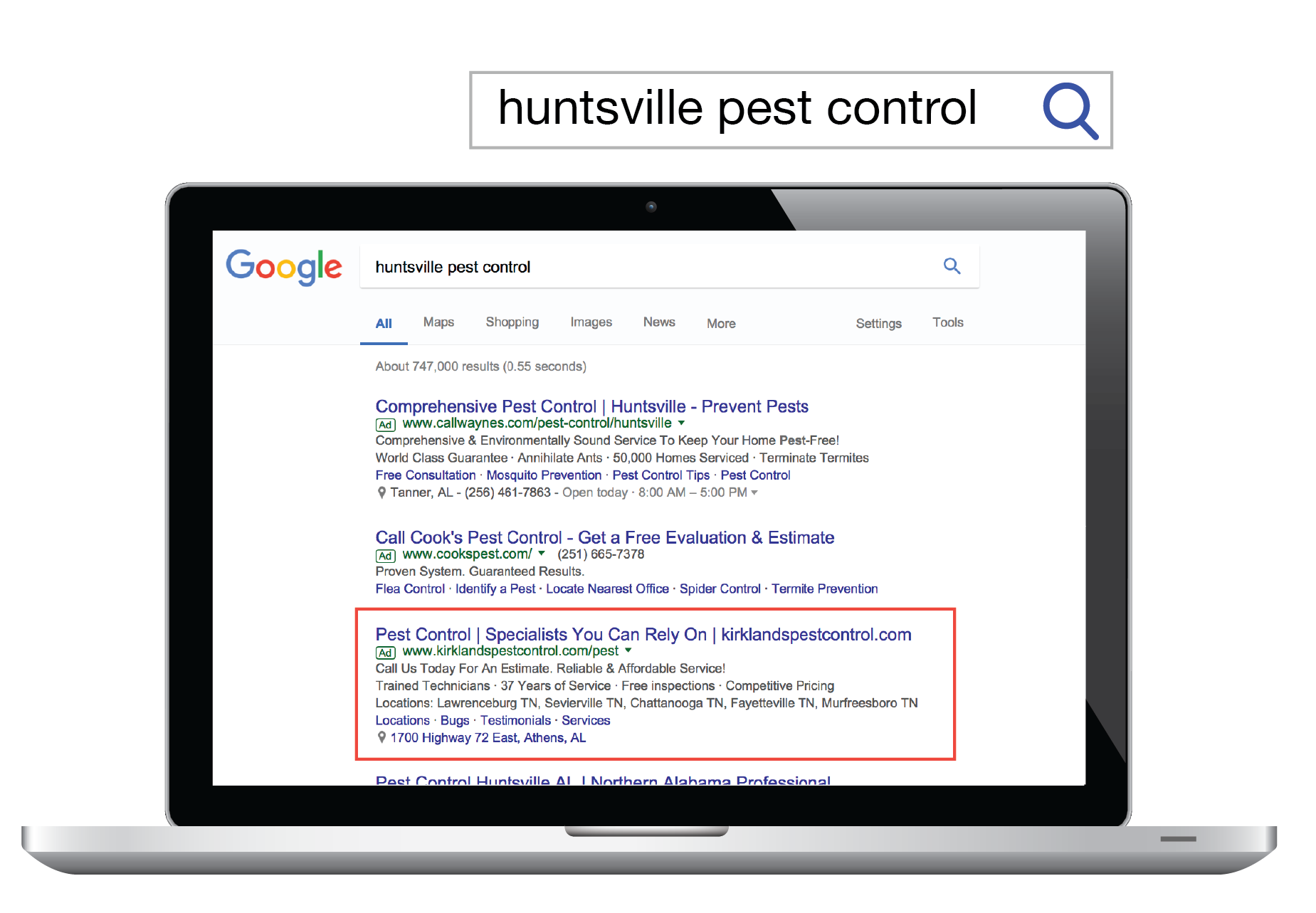Switch to the Images tab
1316x913 pixels.
click(591, 322)
